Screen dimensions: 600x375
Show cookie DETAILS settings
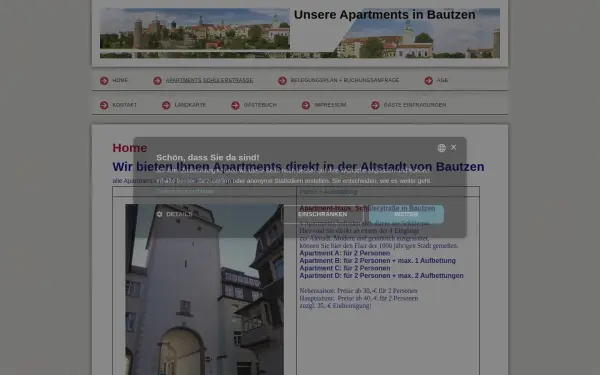(174, 214)
